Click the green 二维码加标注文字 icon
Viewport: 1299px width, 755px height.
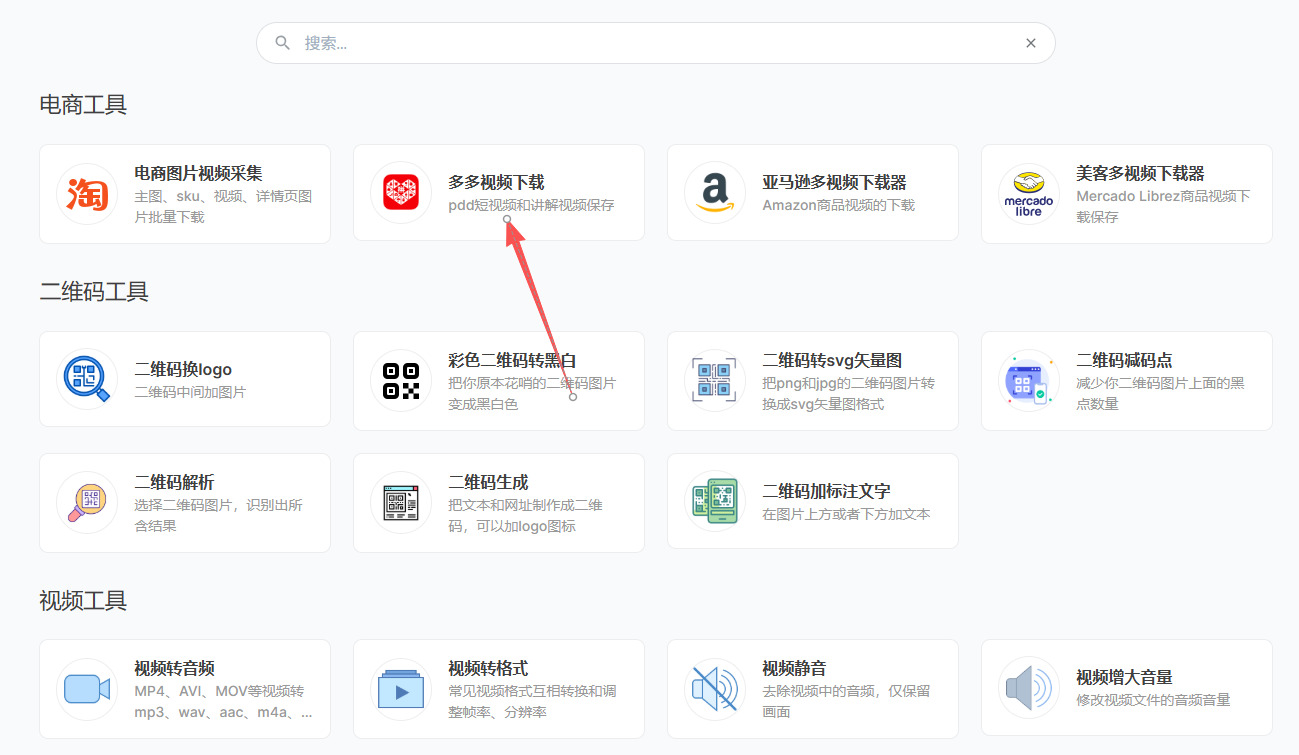click(x=715, y=501)
